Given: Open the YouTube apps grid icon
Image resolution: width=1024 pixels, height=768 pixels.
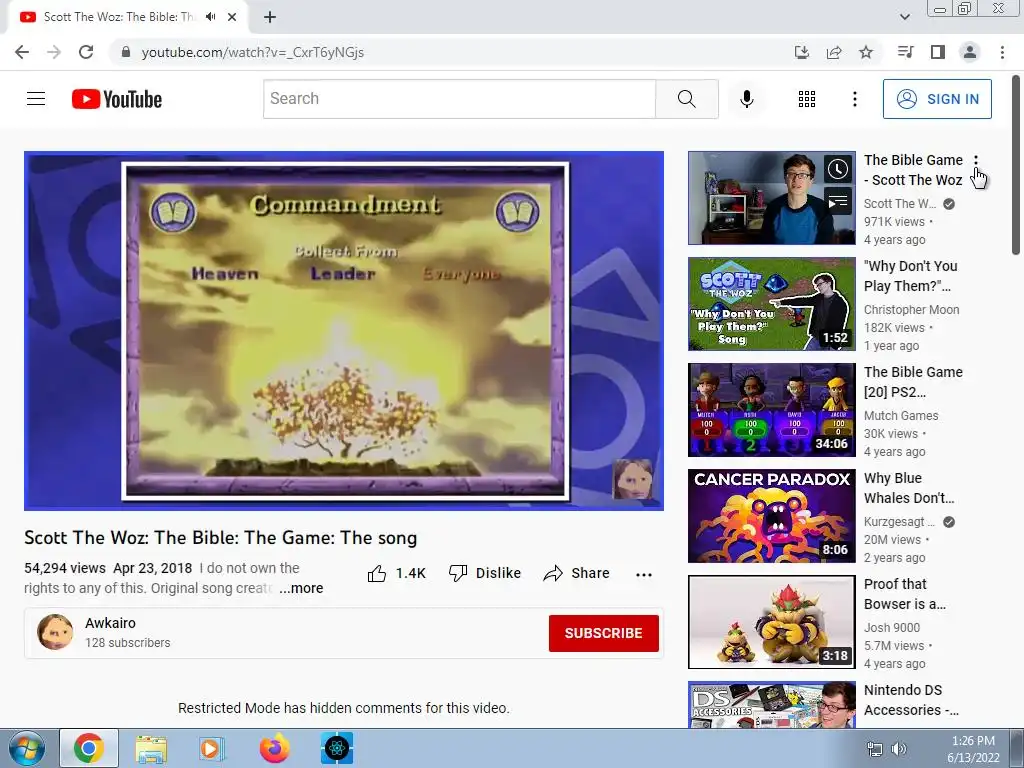Looking at the screenshot, I should [x=807, y=99].
